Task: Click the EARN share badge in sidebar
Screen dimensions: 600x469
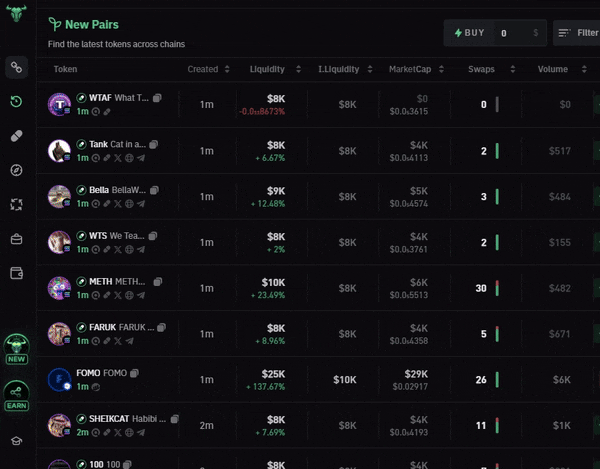Action: pos(16,396)
